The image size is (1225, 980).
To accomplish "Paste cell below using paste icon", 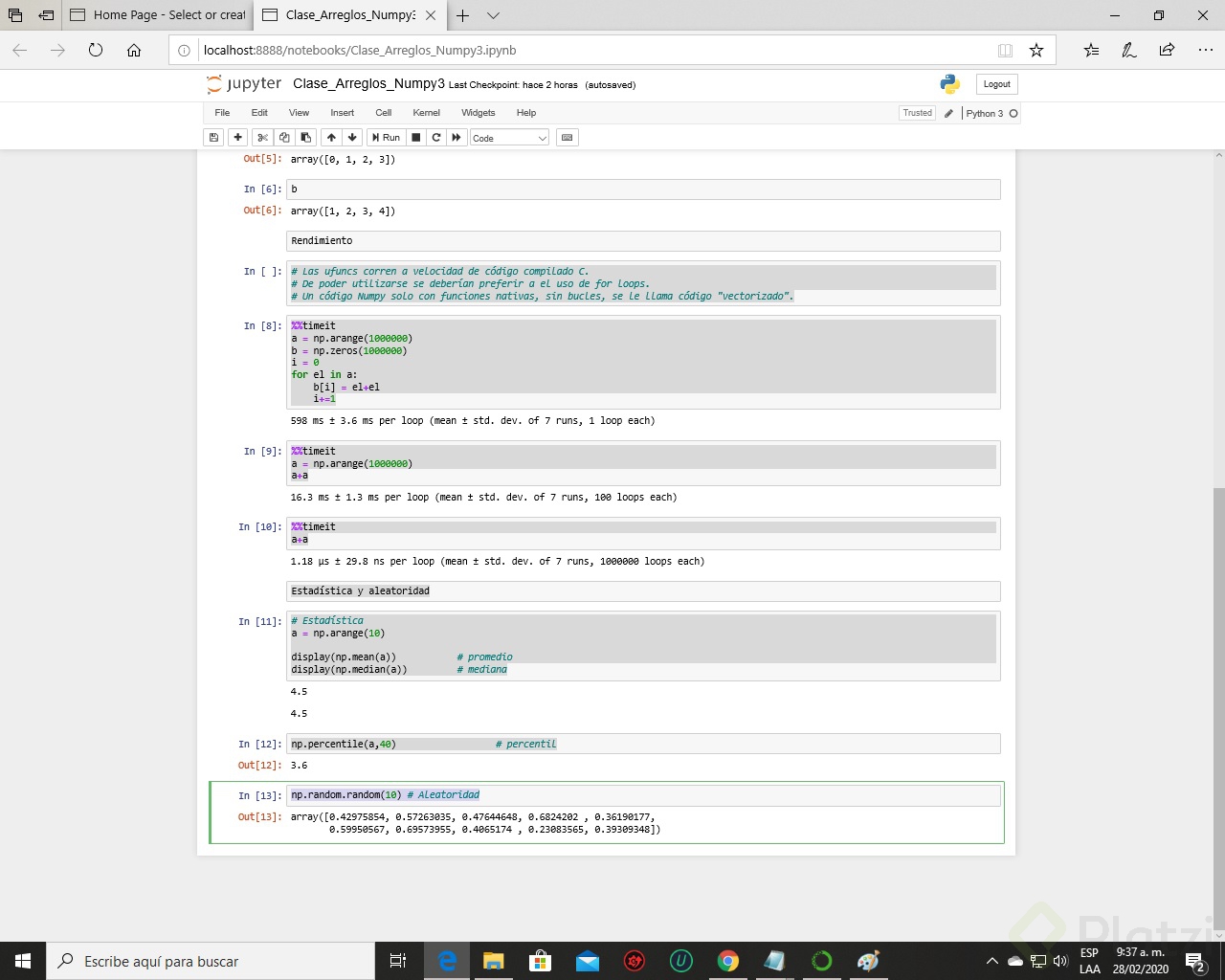I will (x=304, y=137).
